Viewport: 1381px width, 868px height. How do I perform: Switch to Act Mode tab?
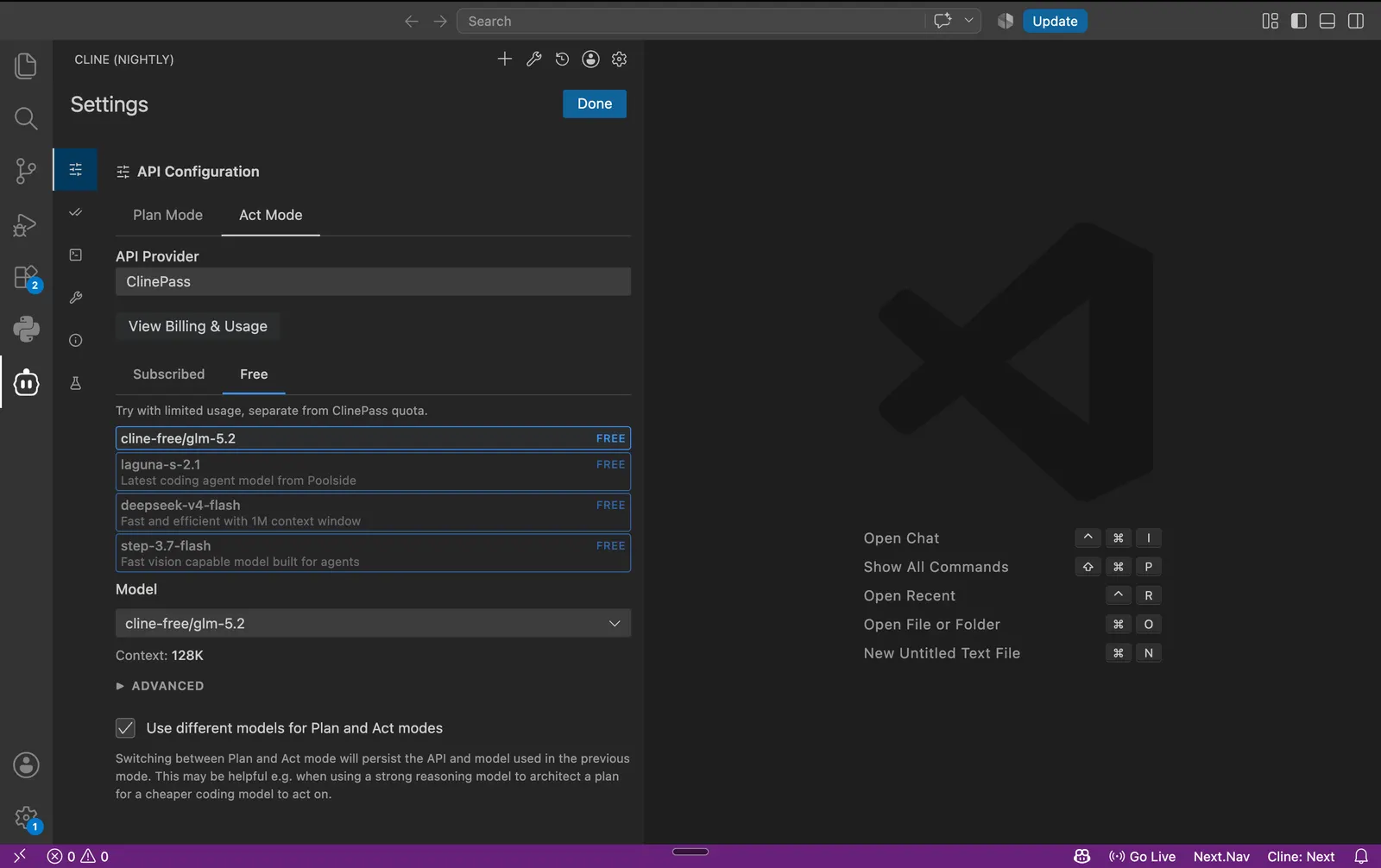point(270,215)
